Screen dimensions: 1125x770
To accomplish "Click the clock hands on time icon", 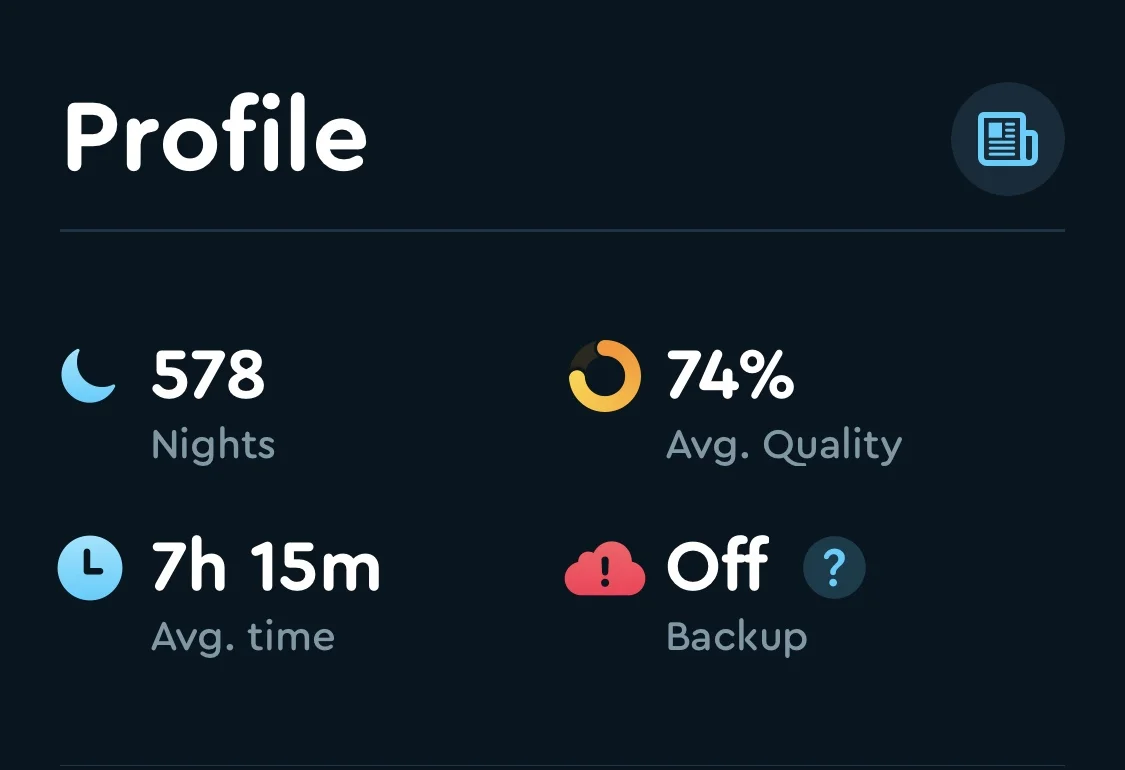I will 93,563.
